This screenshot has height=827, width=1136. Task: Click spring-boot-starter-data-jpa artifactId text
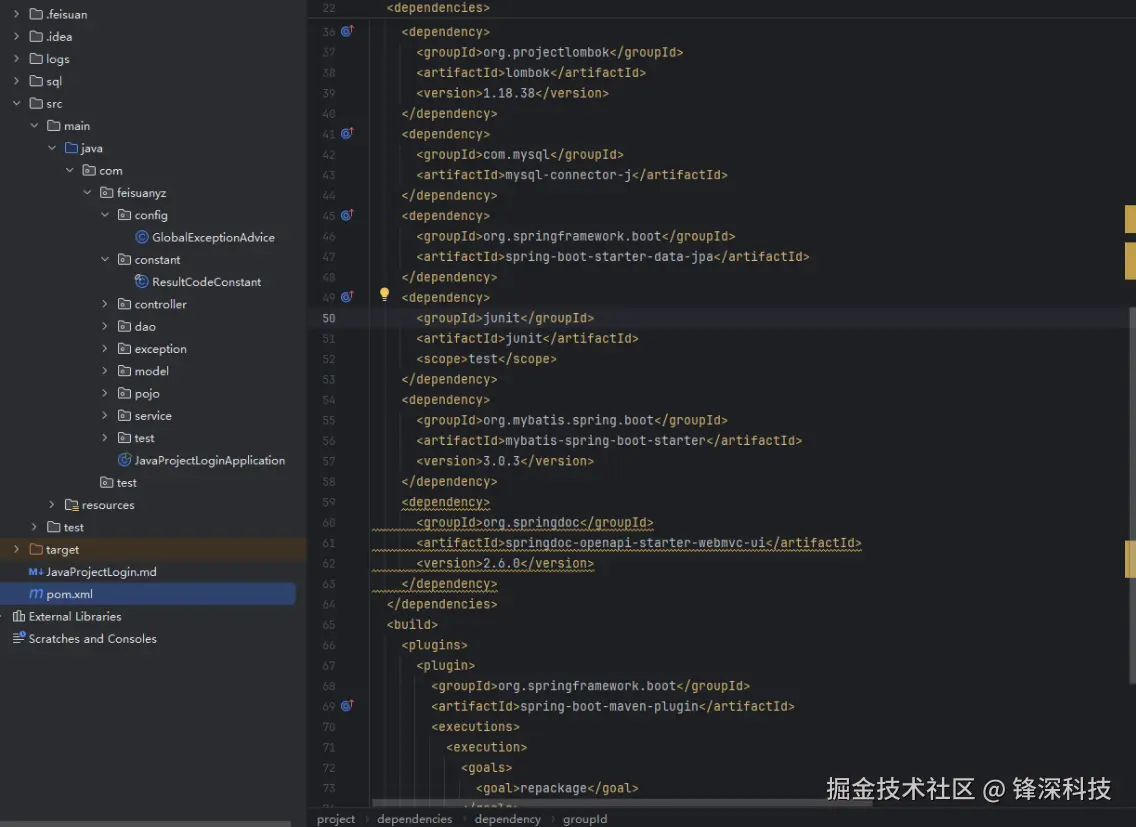click(609, 257)
